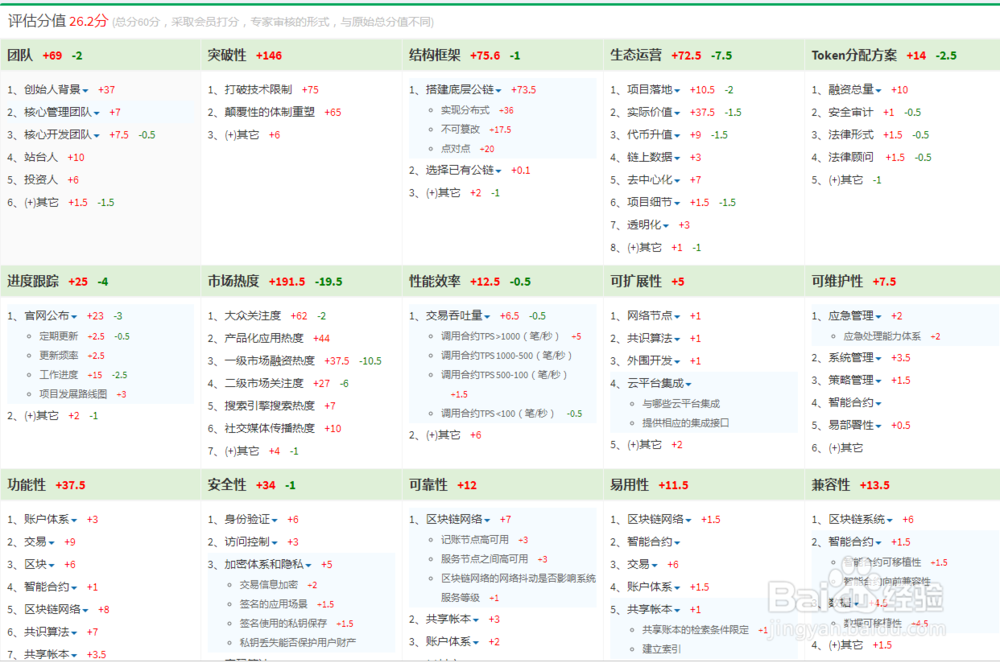This screenshot has height=663, width=1000.
Task: Expand the 代币升值 item
Action: 677,135
